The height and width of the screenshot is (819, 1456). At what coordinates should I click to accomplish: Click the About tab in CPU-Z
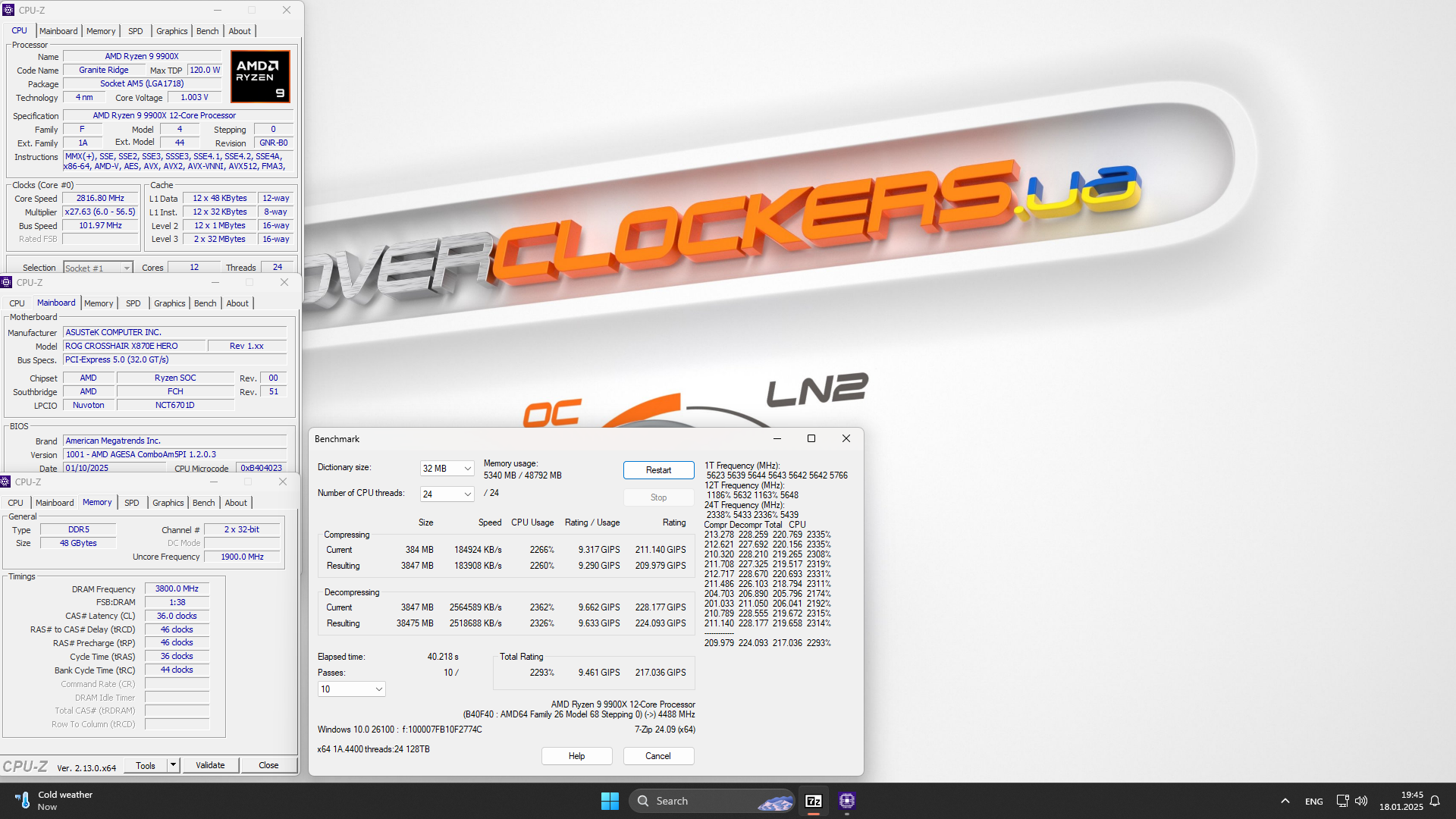[239, 31]
